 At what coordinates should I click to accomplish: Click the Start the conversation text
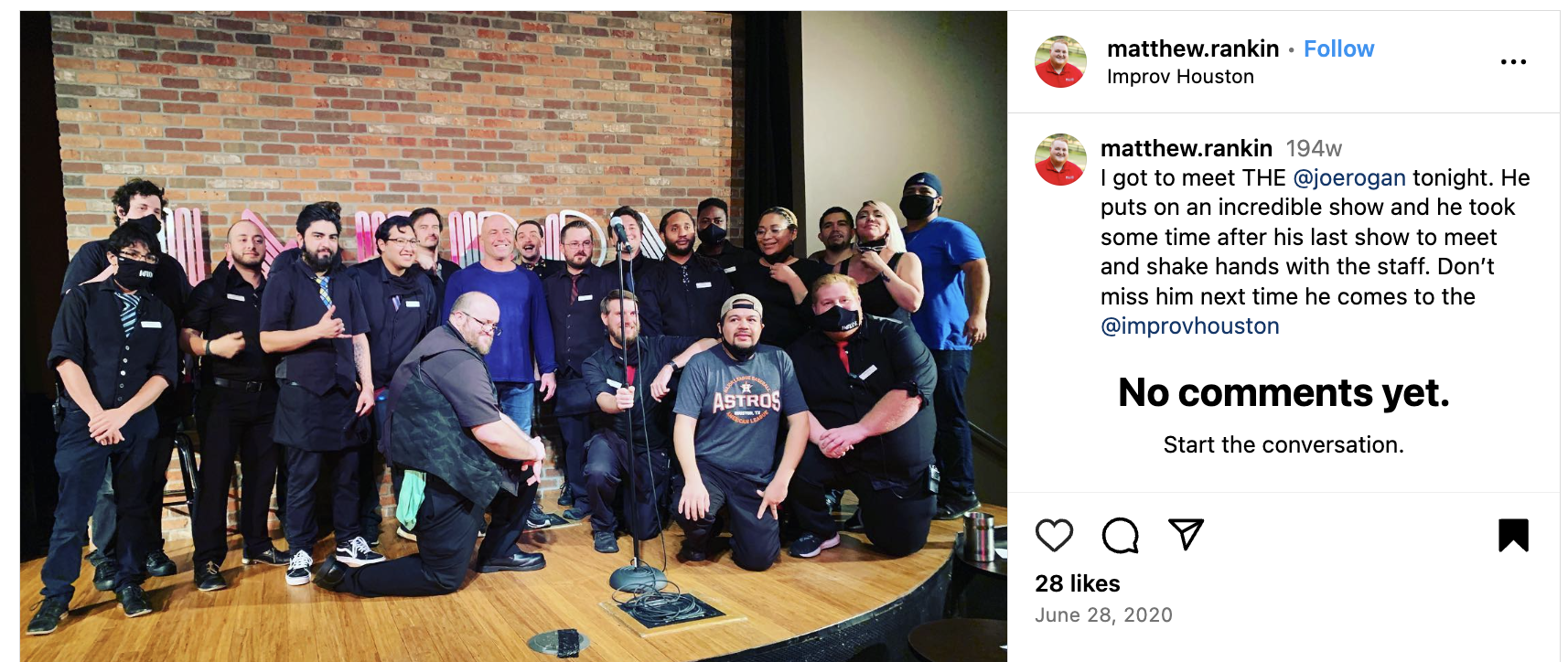(x=1283, y=445)
